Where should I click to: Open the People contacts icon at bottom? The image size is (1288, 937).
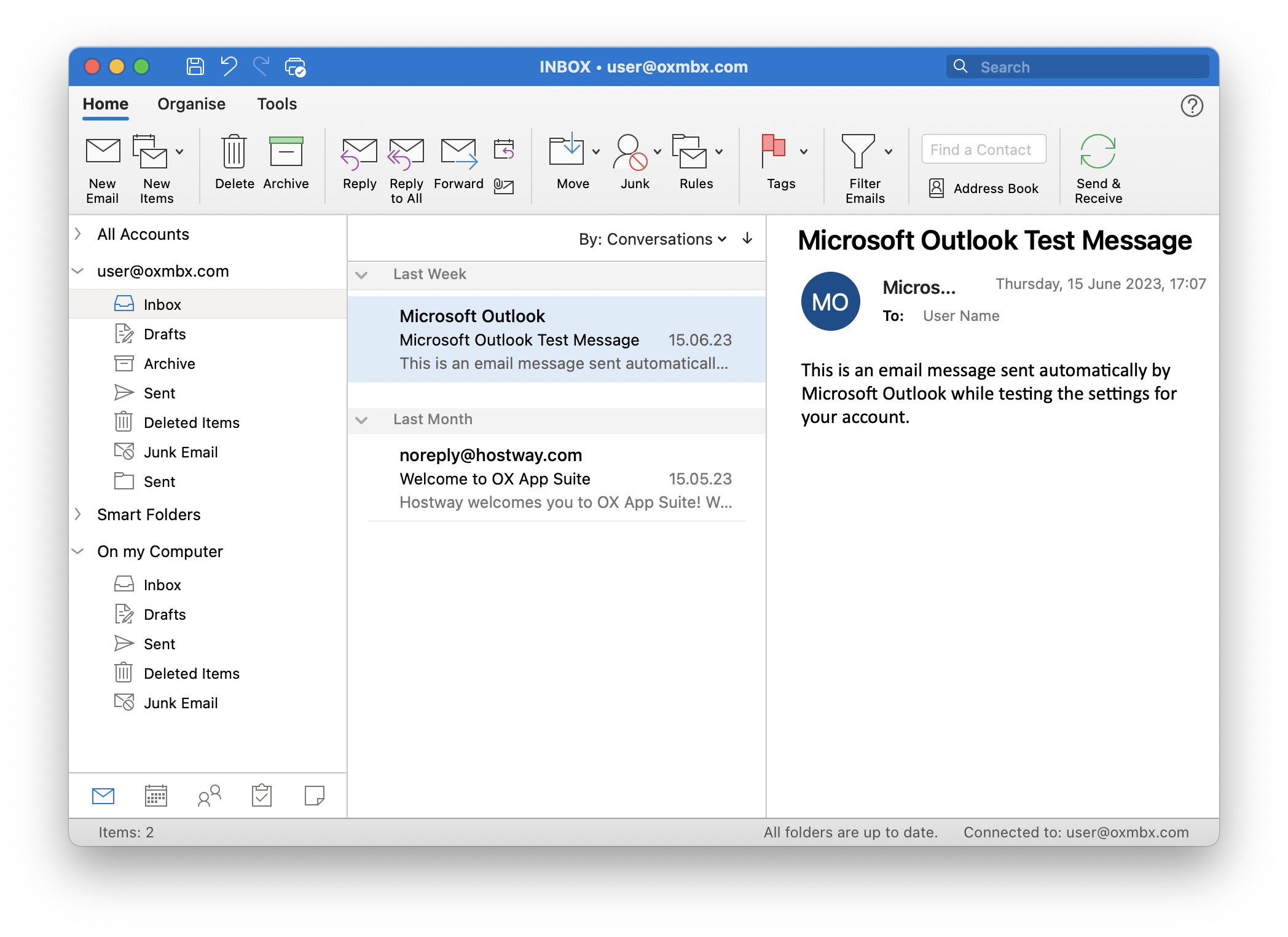209,796
